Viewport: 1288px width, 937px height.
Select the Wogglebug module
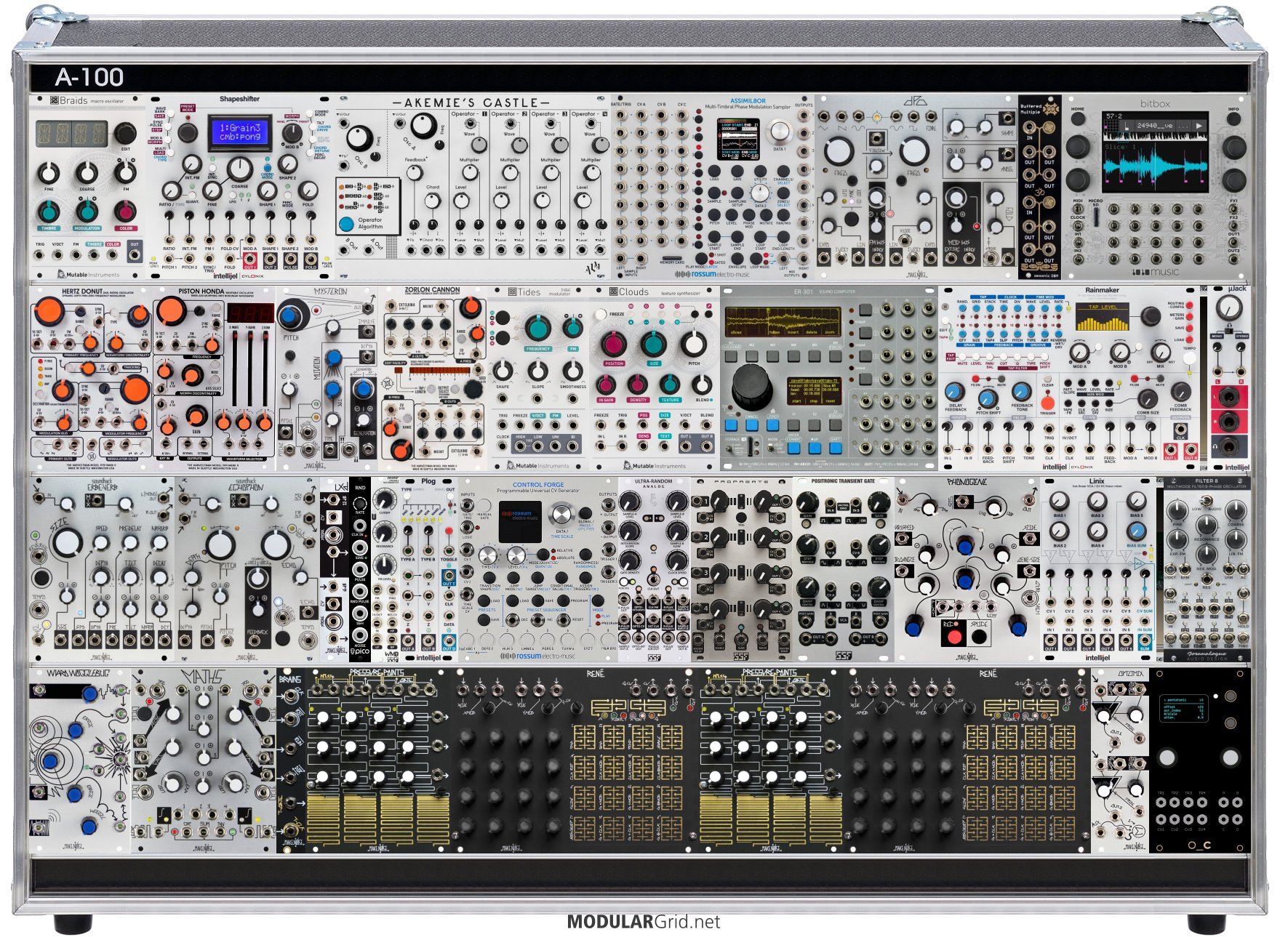click(80, 760)
